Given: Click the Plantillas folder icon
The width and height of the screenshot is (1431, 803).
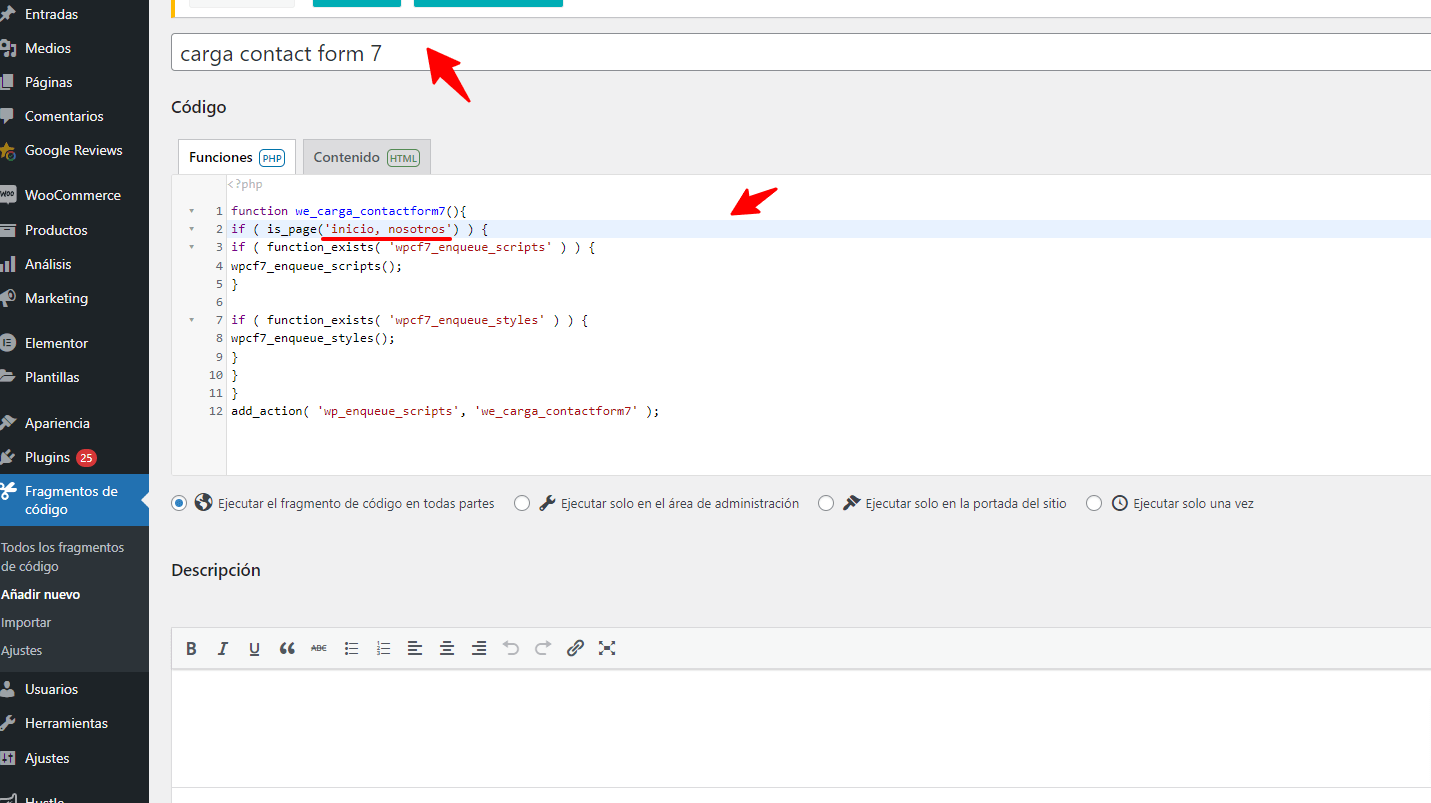Looking at the screenshot, I should 8,377.
